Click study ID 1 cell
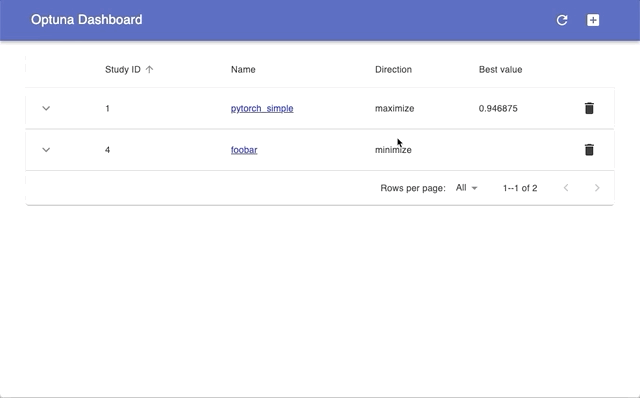 (x=107, y=109)
